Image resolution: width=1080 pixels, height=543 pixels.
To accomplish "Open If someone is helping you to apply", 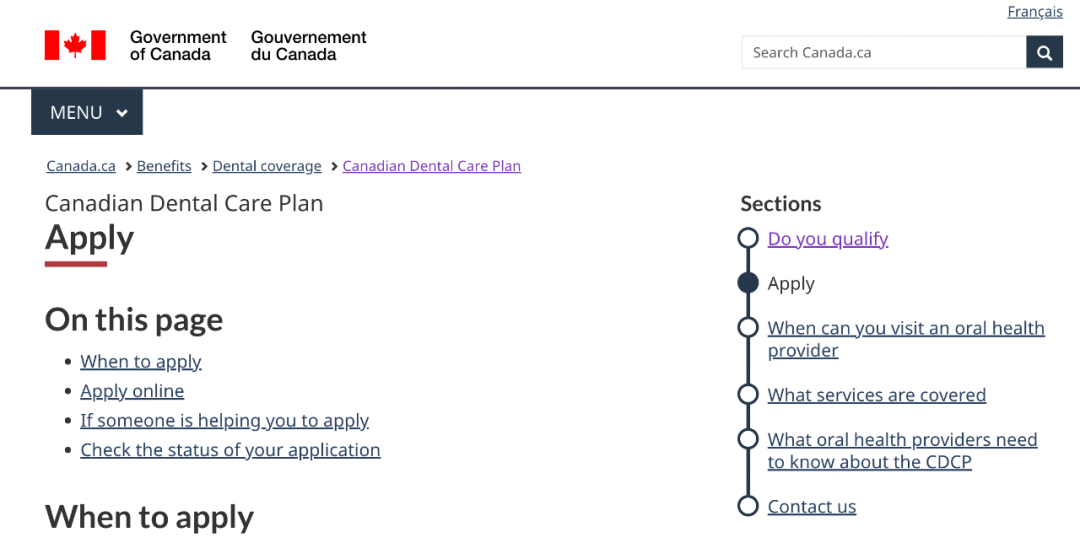I will point(225,420).
